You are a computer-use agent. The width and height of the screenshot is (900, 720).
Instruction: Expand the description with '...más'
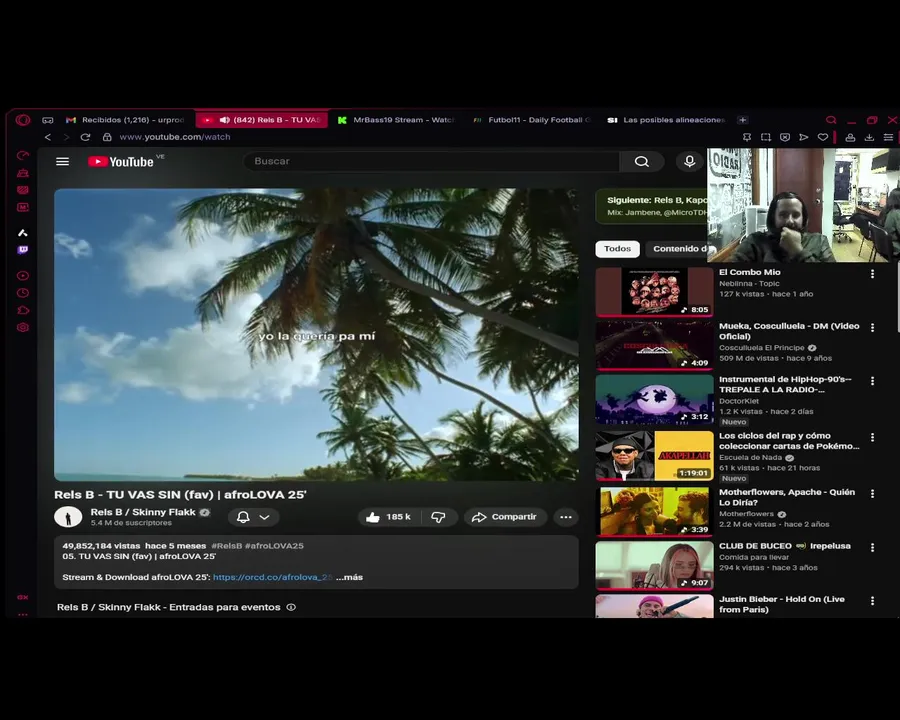pos(349,577)
